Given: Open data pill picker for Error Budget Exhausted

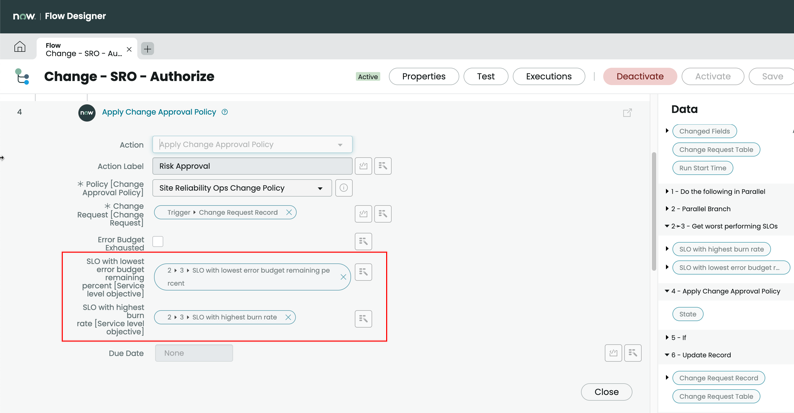Looking at the screenshot, I should (x=364, y=241).
